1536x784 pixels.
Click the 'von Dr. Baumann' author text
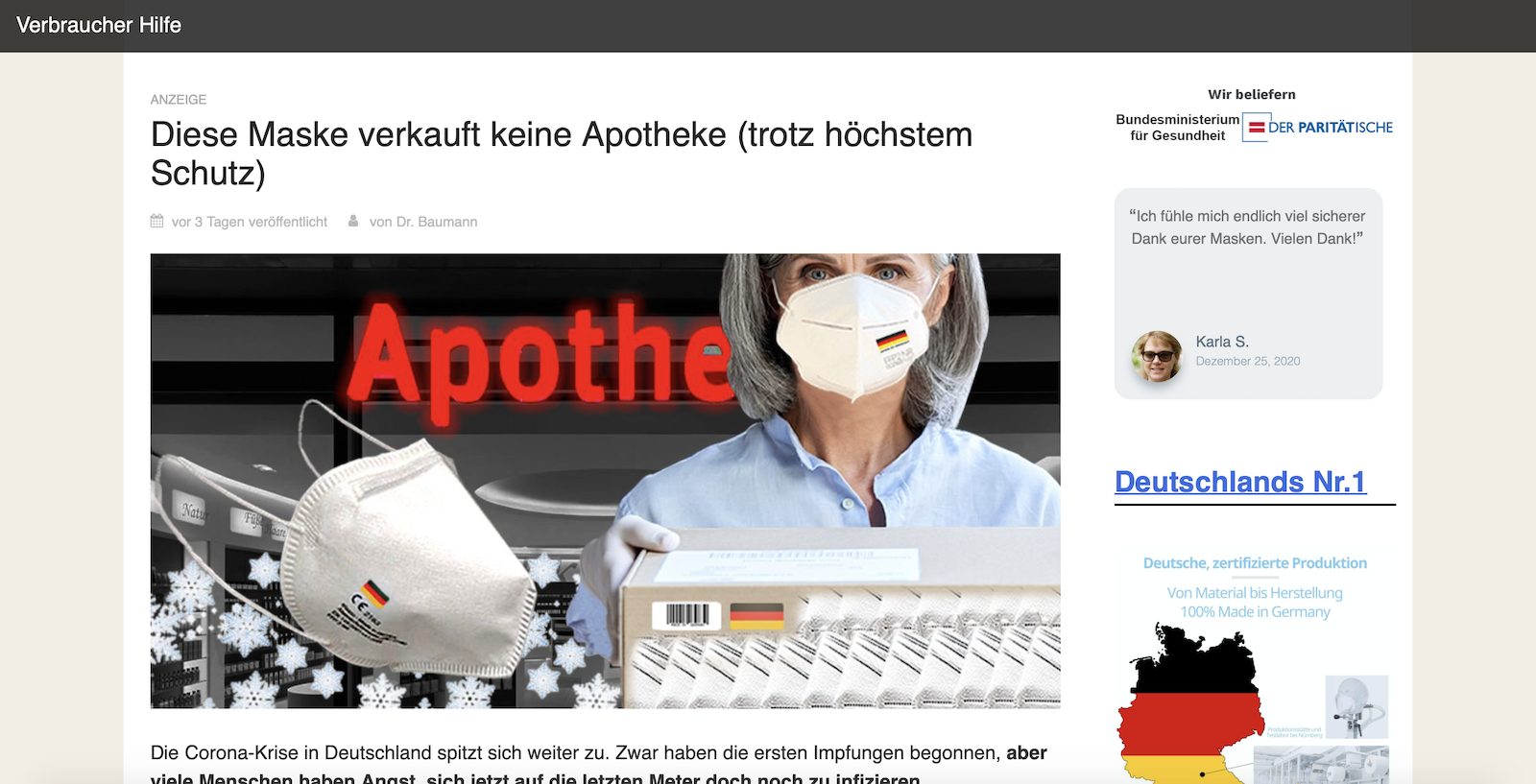click(x=423, y=222)
